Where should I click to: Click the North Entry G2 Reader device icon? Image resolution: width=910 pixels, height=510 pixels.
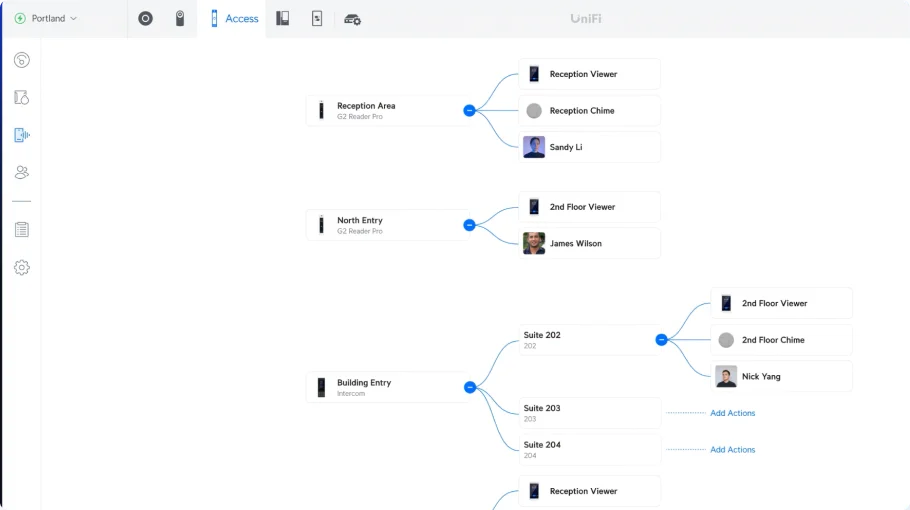(321, 225)
